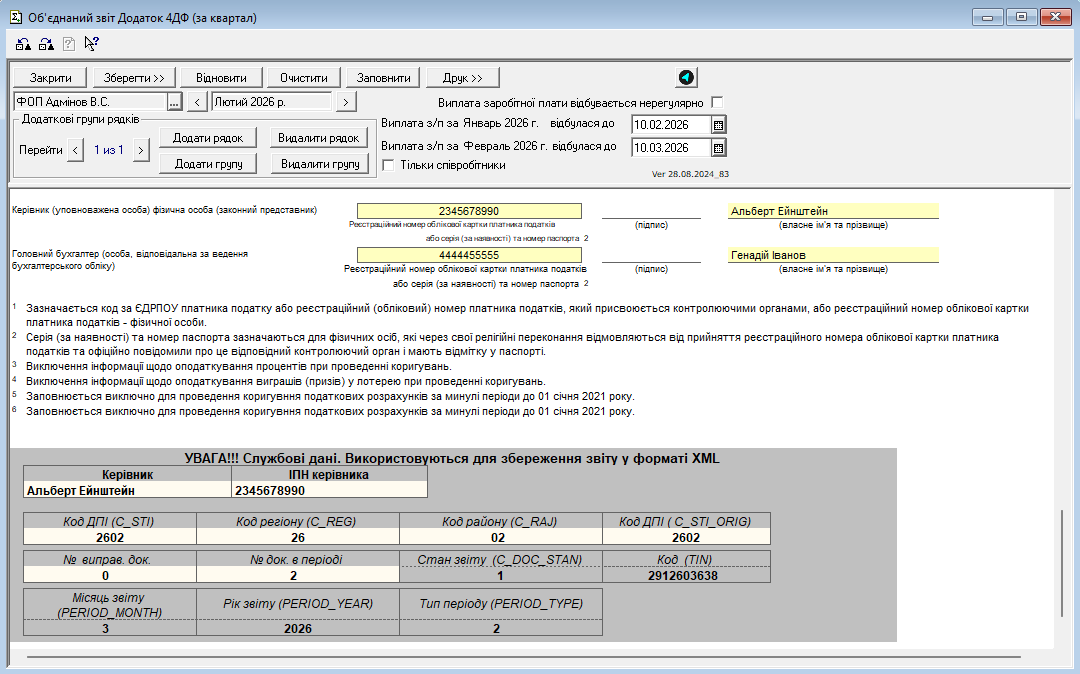The image size is (1080, 674).
Task: Open calendar picker for the 10.02.2026 date
Action: [x=718, y=125]
